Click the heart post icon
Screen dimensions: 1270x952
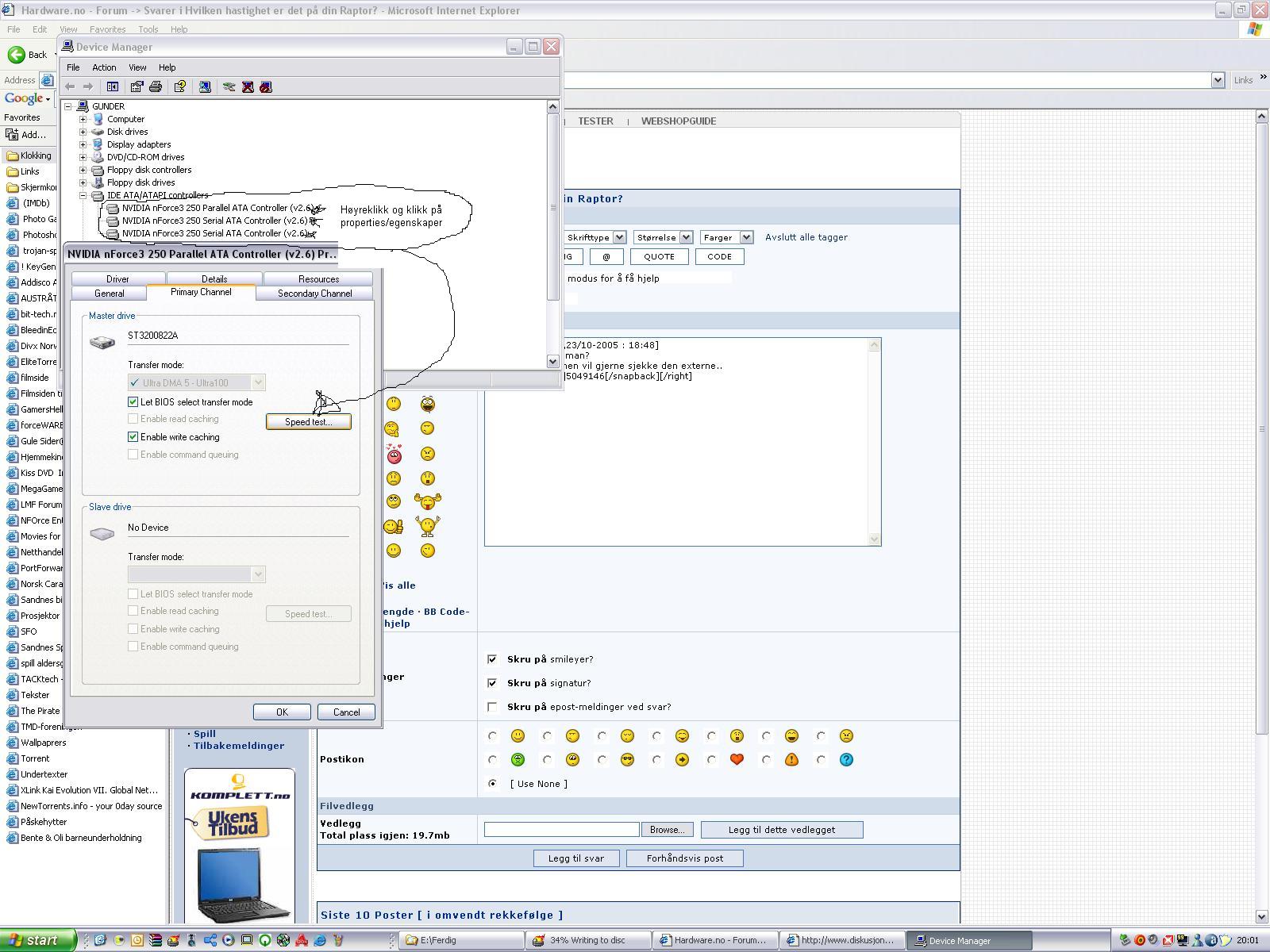(x=737, y=759)
